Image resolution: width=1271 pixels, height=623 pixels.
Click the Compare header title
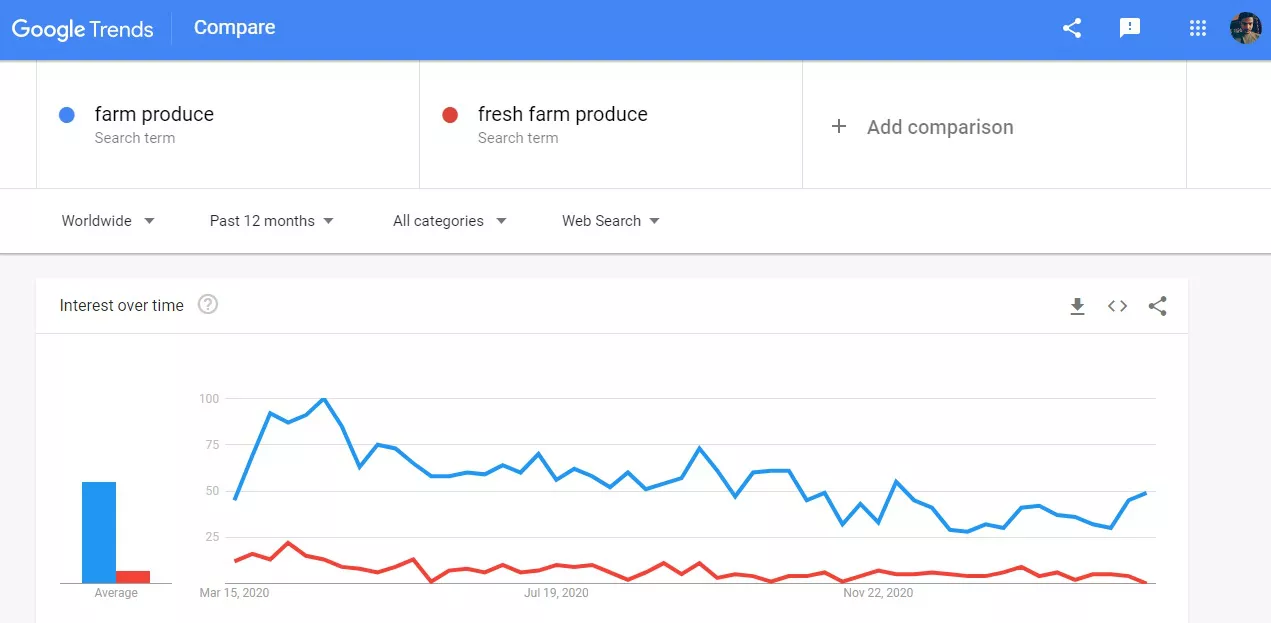point(234,28)
